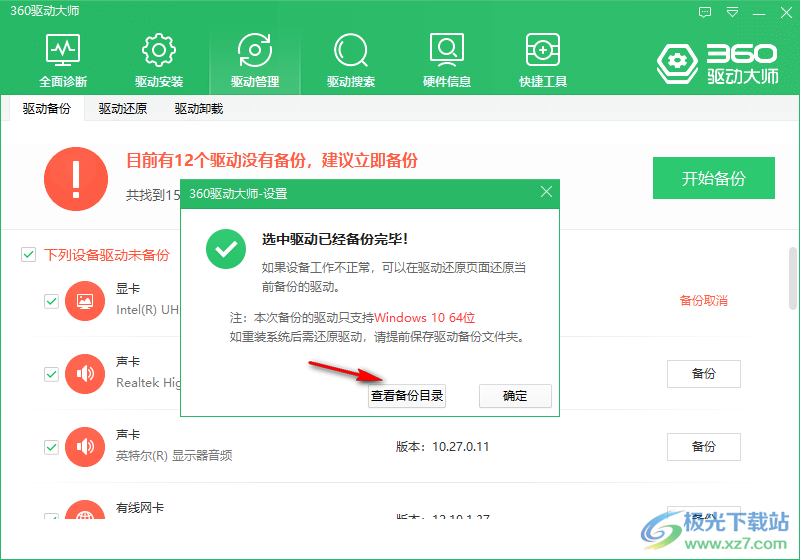Open the 驱动搜索 search icon
This screenshot has width=800, height=560.
351,60
